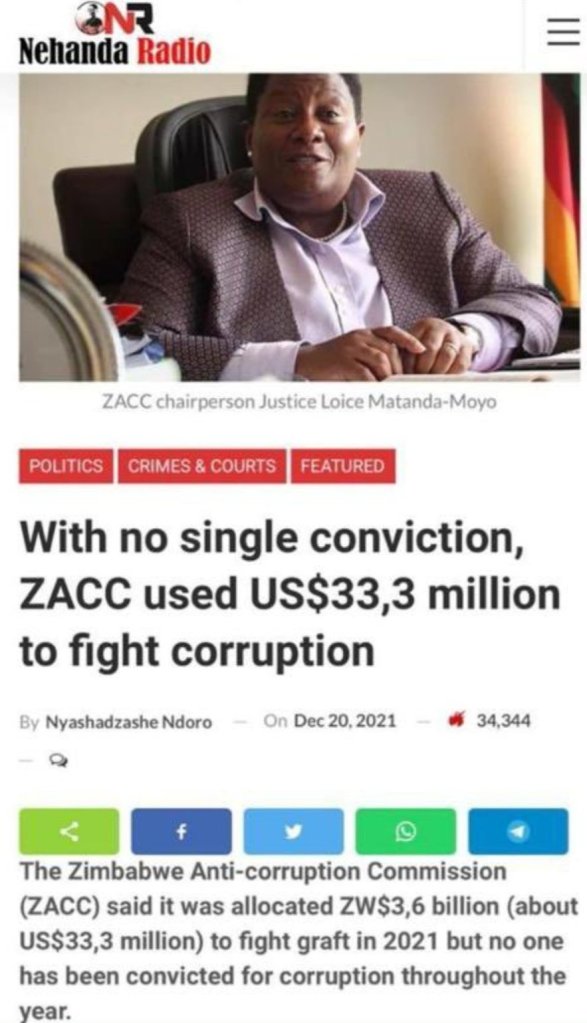
Task: Open the hamburger navigation menu
Action: click(x=561, y=32)
